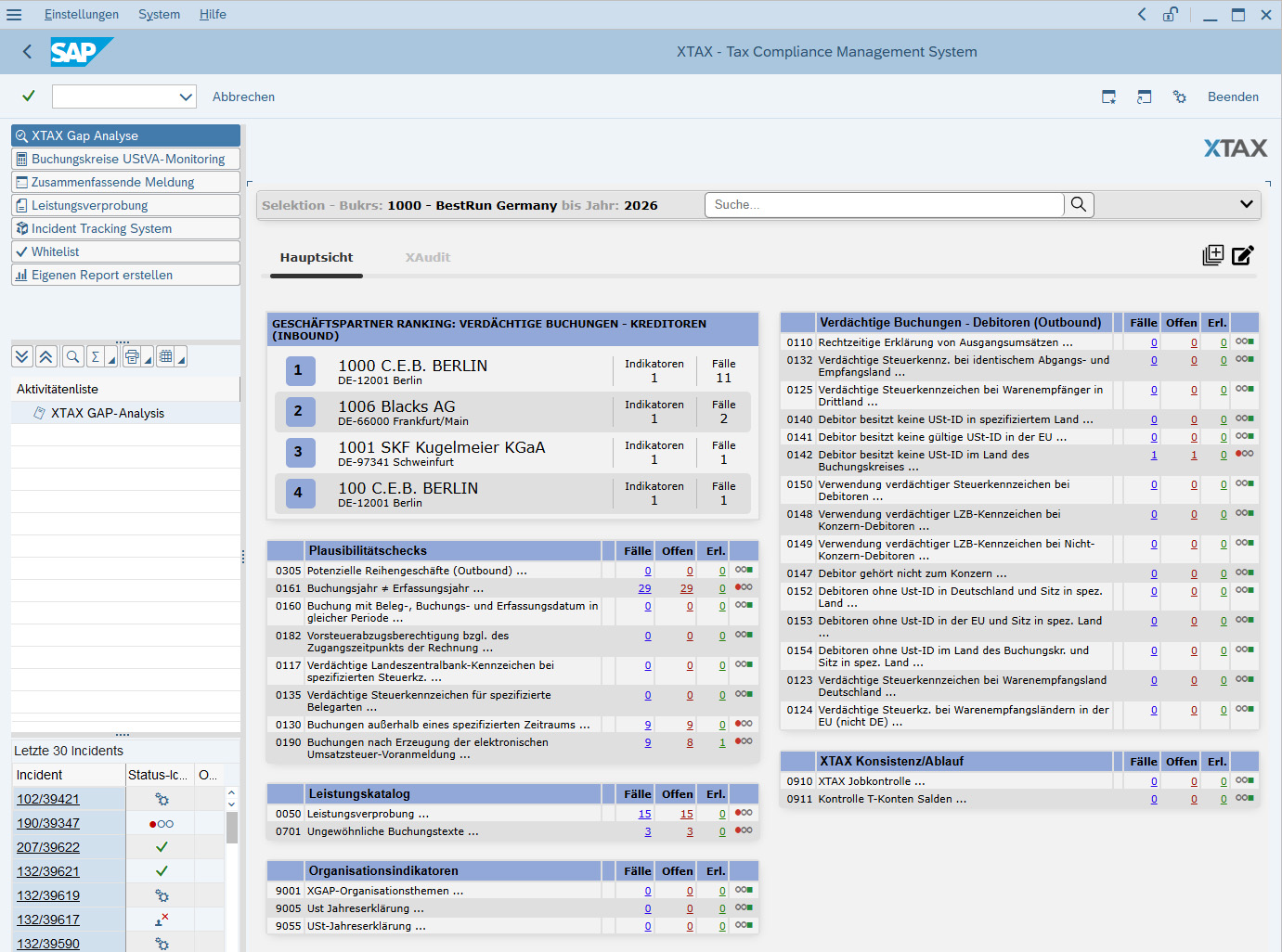Select ranked partner 1001 SKF Kugelmeier KGaA
The height and width of the screenshot is (952, 1282).
tap(512, 453)
